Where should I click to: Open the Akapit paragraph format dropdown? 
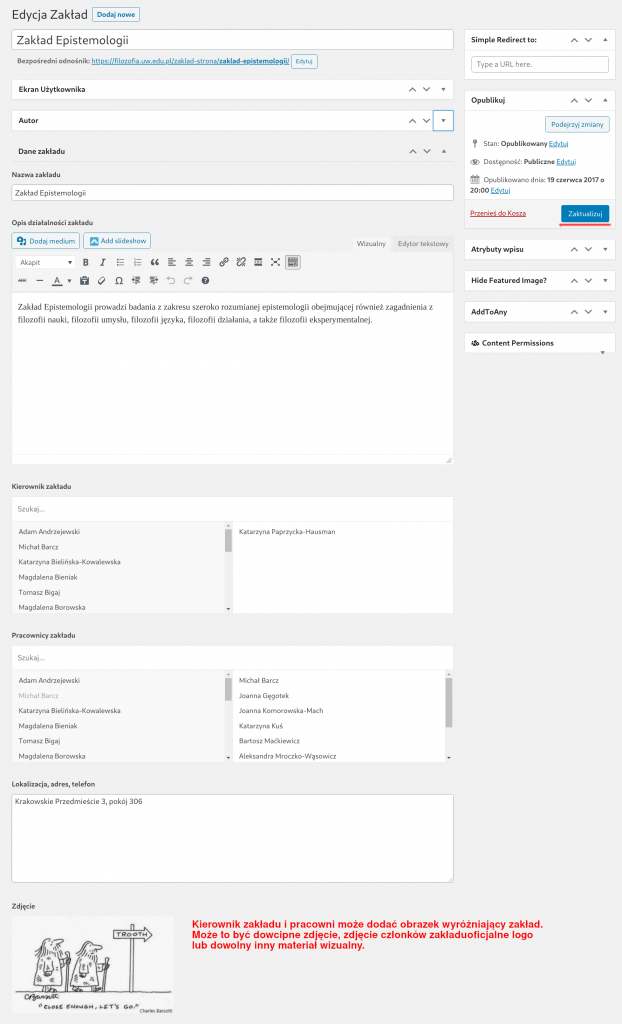[x=44, y=262]
